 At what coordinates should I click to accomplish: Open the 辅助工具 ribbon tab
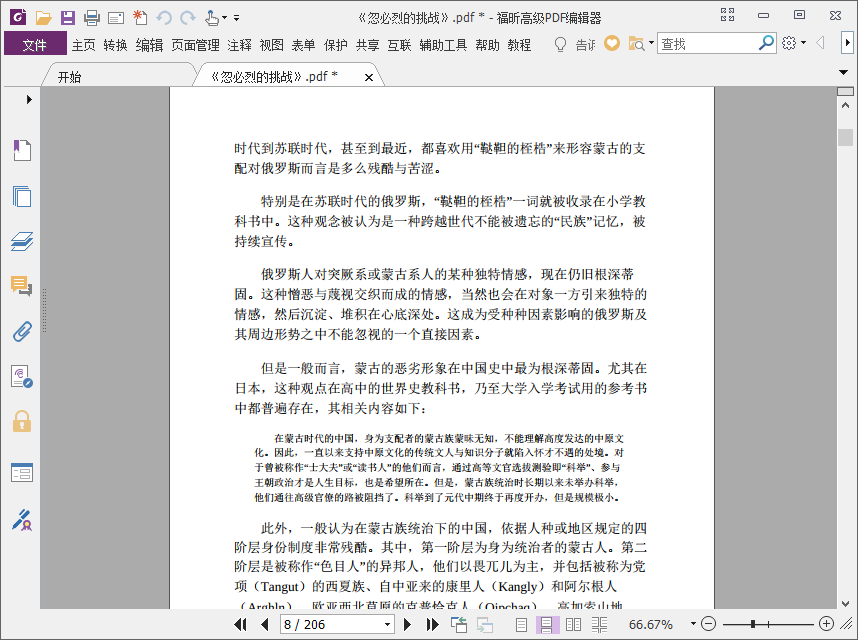(443, 45)
